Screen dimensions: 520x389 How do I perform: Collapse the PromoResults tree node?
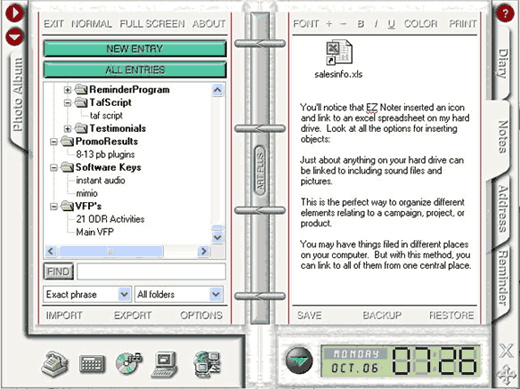tap(54, 142)
